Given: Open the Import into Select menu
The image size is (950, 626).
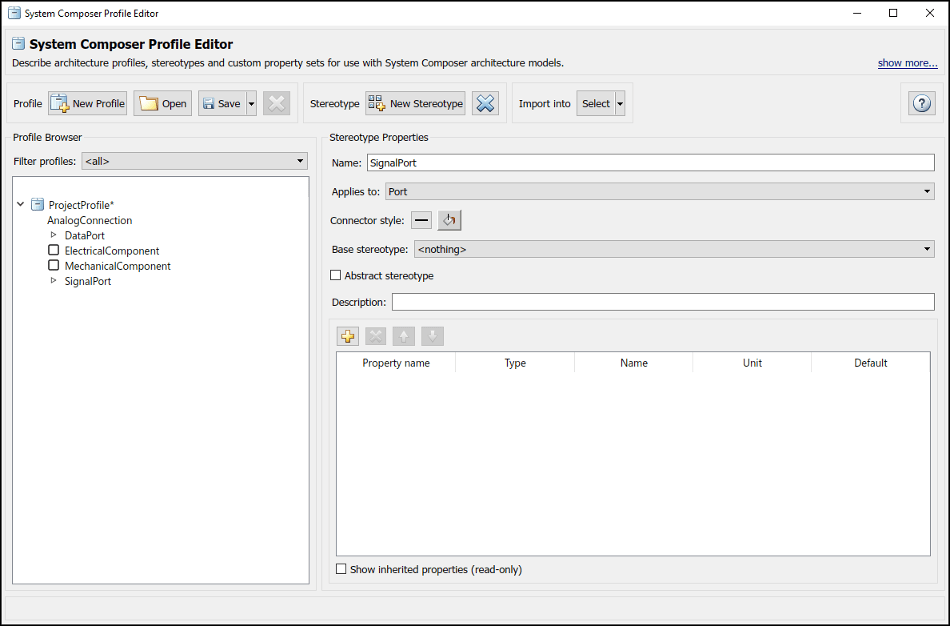Looking at the screenshot, I should coord(599,103).
